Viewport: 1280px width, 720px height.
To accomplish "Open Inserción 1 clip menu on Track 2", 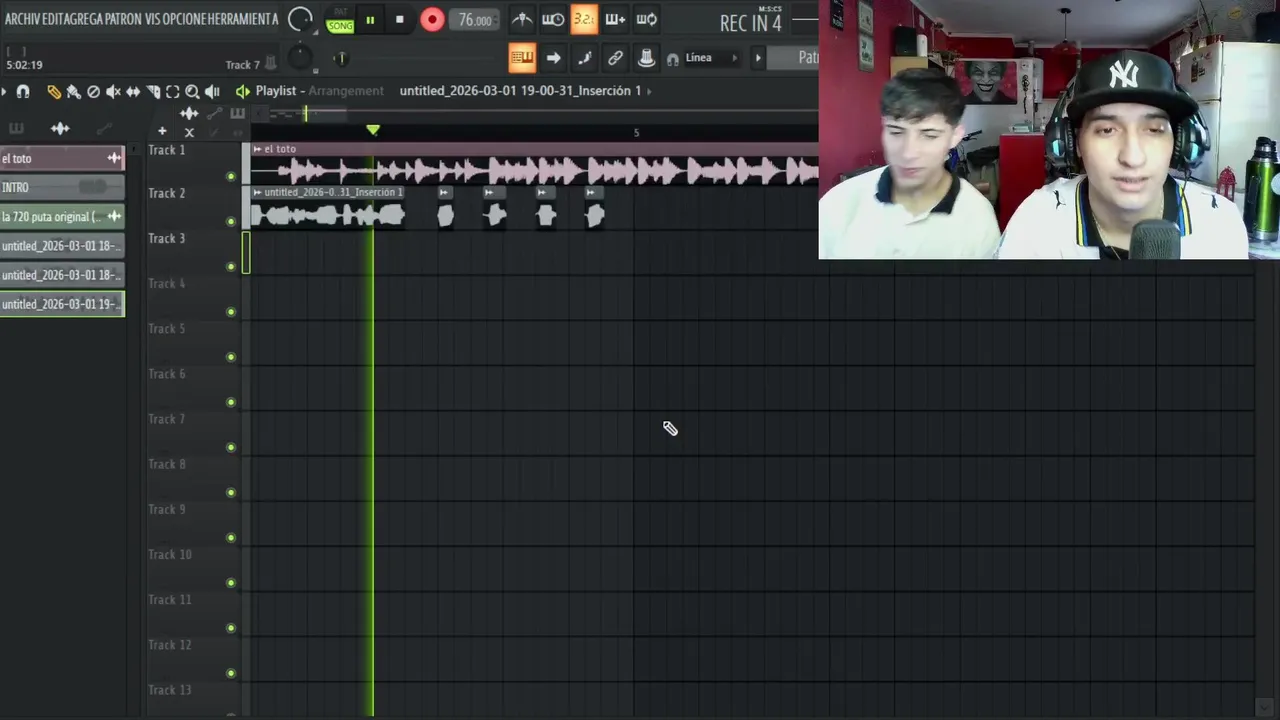I will coord(257,192).
